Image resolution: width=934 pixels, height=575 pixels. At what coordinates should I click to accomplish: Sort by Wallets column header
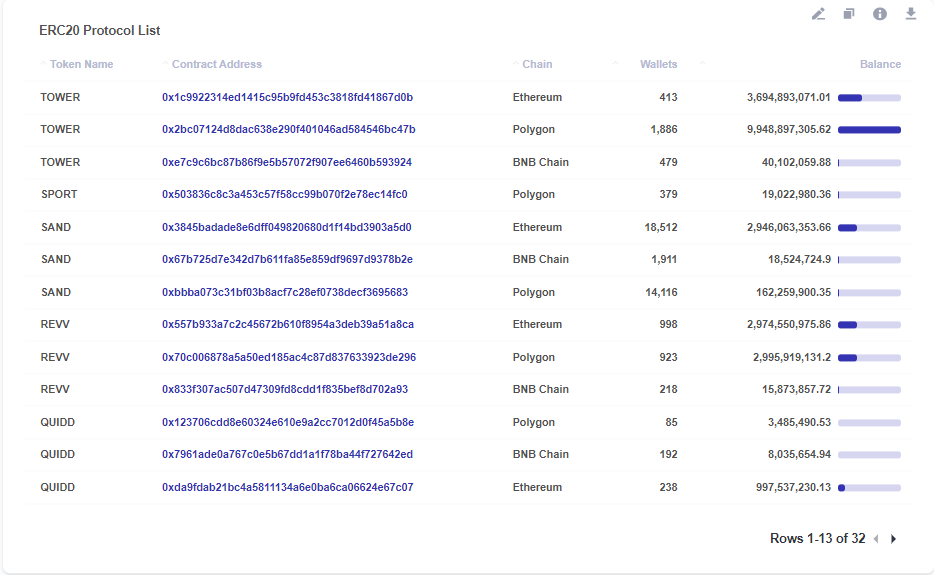click(x=658, y=64)
